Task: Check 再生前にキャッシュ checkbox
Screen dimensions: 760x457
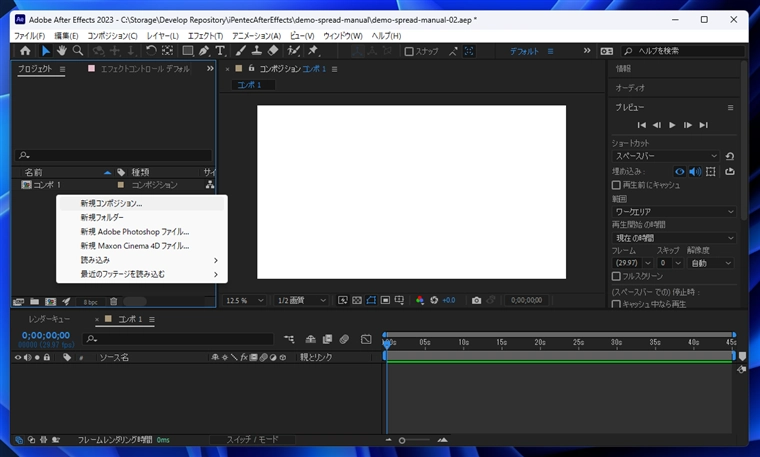Action: pos(616,185)
